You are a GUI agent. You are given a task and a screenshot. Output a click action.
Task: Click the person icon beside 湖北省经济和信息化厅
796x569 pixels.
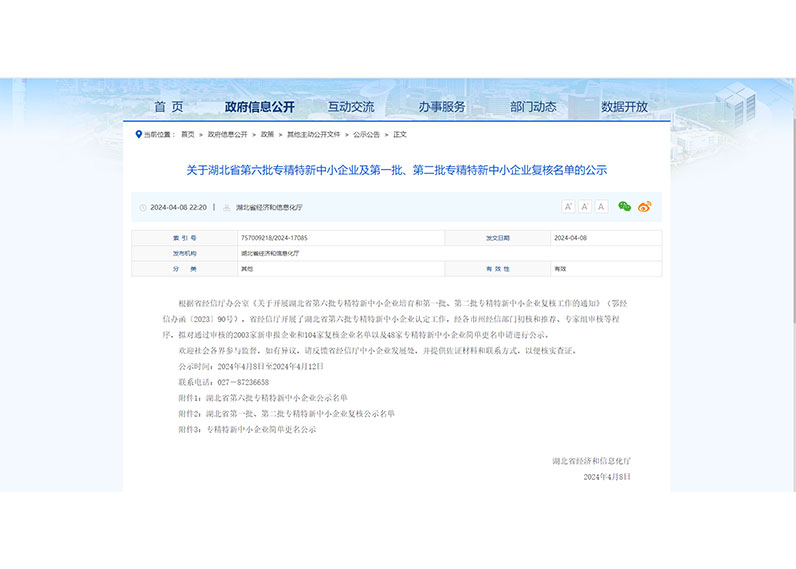(x=227, y=207)
